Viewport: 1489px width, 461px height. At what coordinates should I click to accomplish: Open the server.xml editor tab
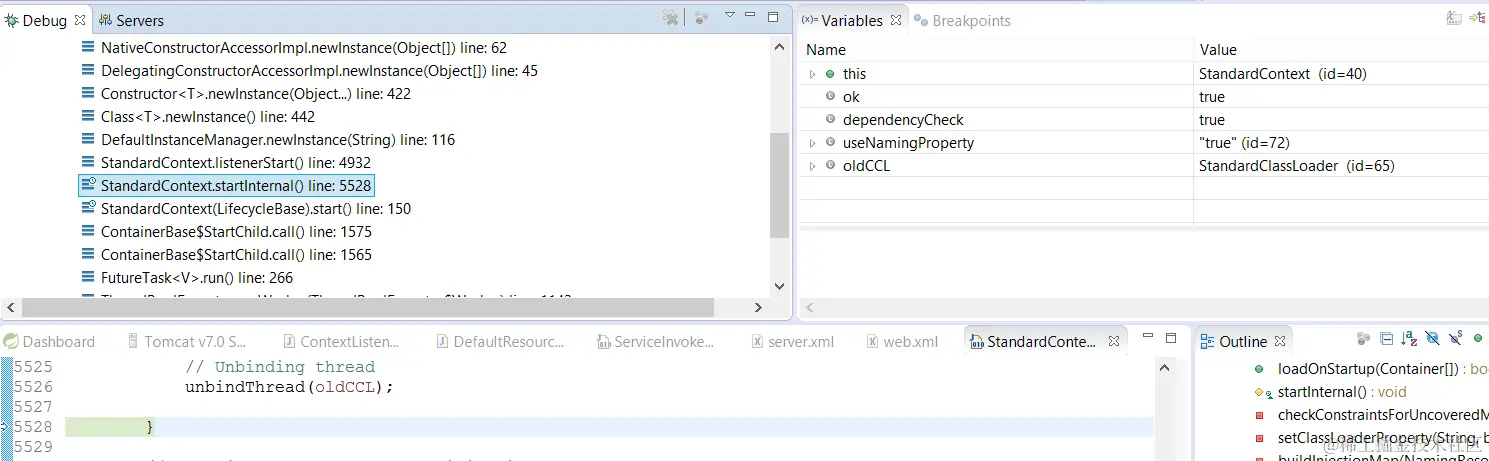[792, 342]
